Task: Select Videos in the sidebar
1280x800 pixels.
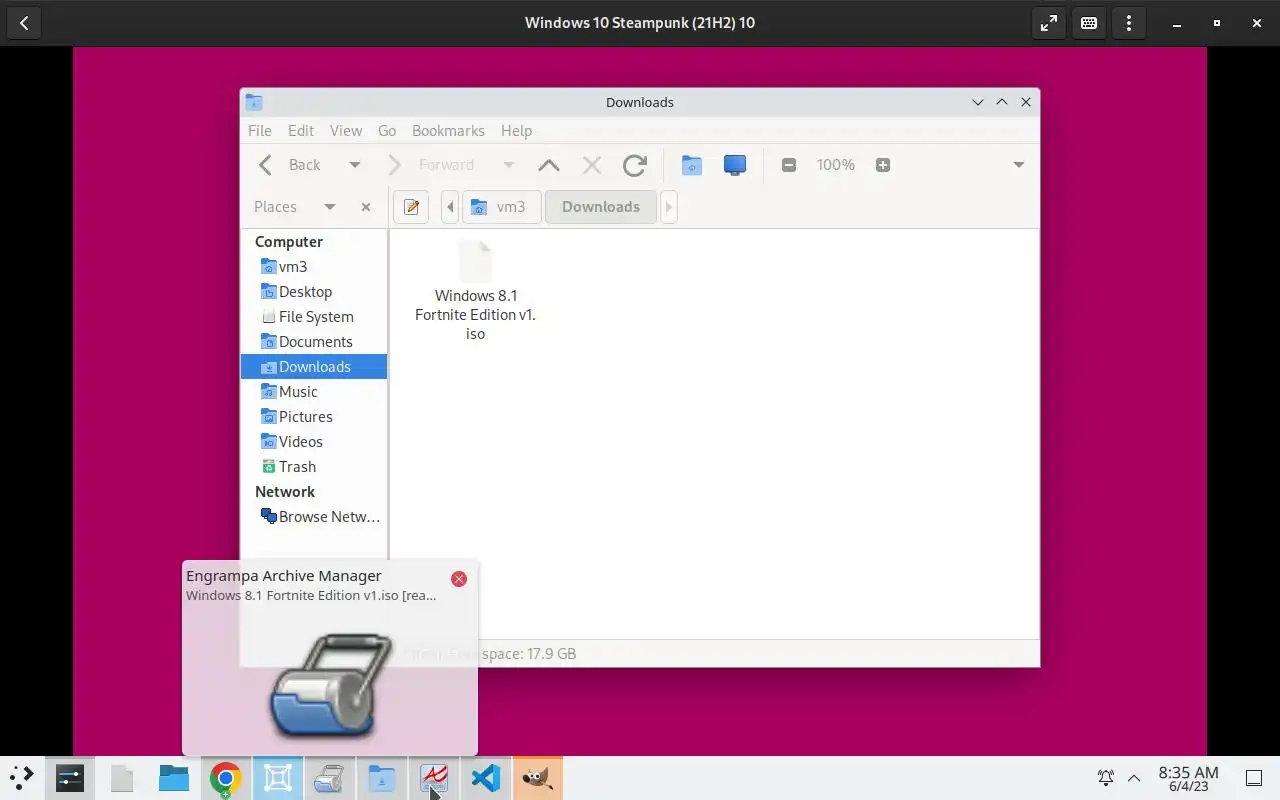Action: click(x=314, y=442)
